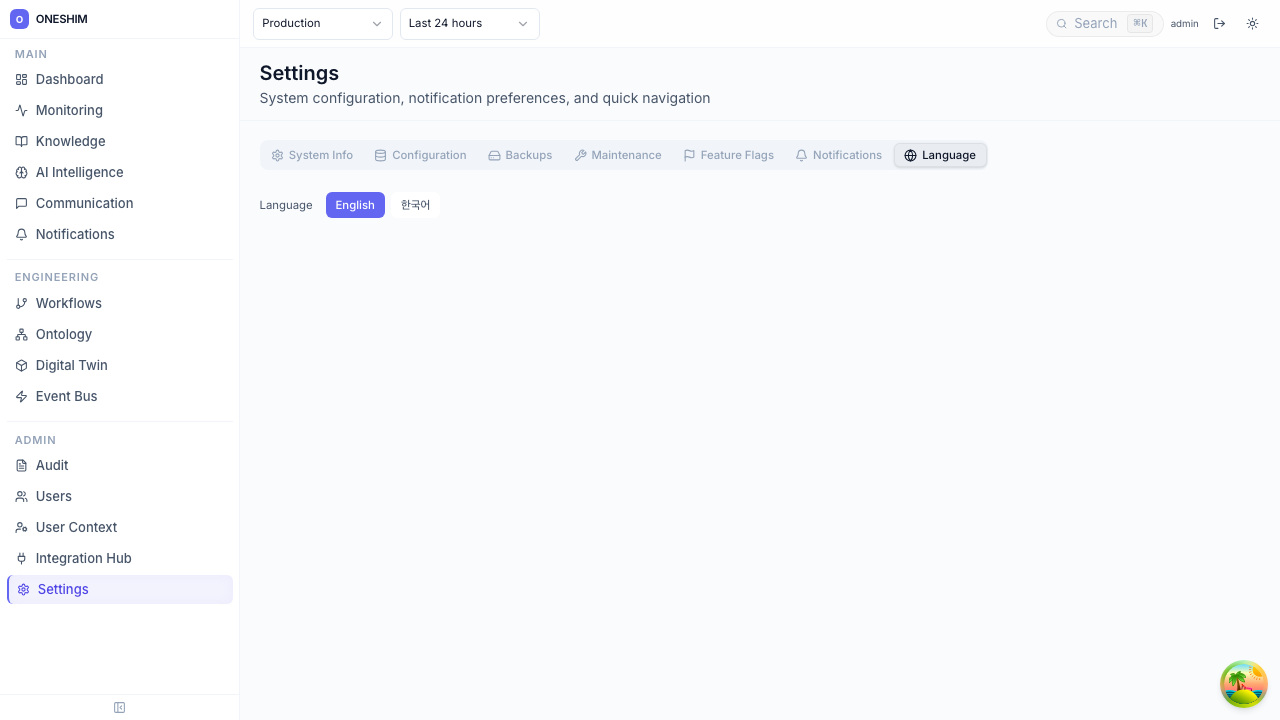The height and width of the screenshot is (720, 1280).
Task: Click the Ontology hierarchy icon in sidebar
Action: coord(21,335)
